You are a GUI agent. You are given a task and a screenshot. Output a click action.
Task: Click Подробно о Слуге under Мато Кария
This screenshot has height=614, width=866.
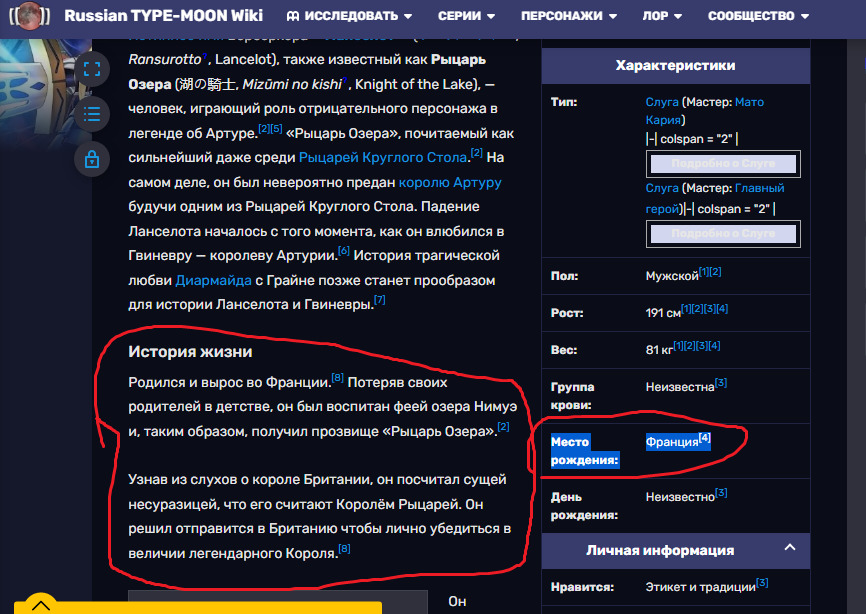[x=723, y=163]
